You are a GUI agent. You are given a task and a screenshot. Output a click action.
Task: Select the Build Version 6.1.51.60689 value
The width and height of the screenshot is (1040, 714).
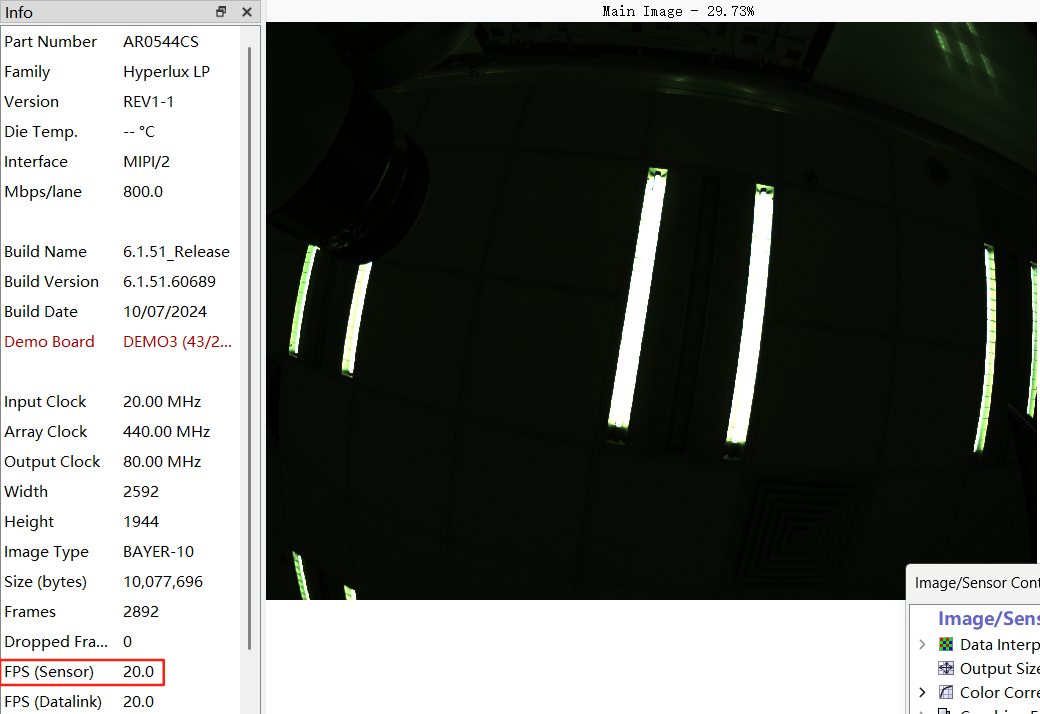coord(169,282)
